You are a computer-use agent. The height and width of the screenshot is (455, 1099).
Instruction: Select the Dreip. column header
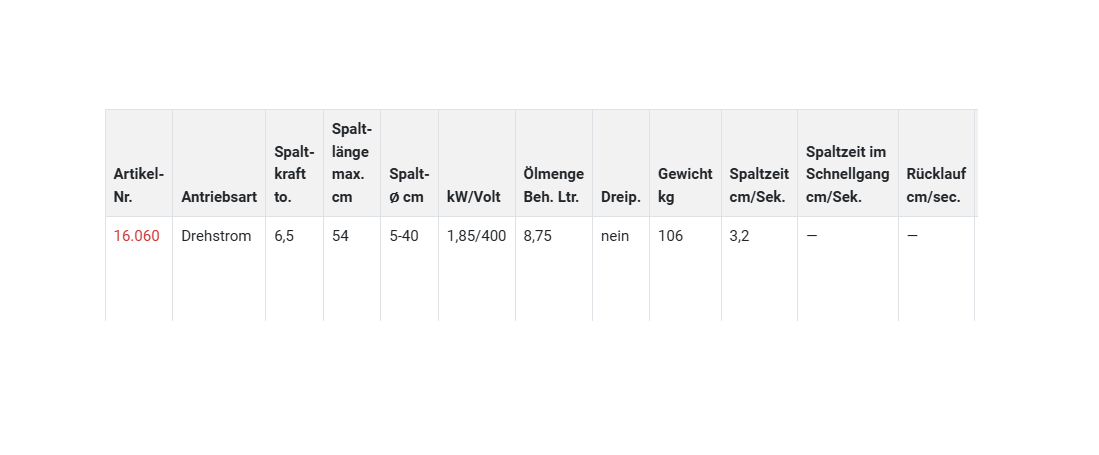click(621, 197)
